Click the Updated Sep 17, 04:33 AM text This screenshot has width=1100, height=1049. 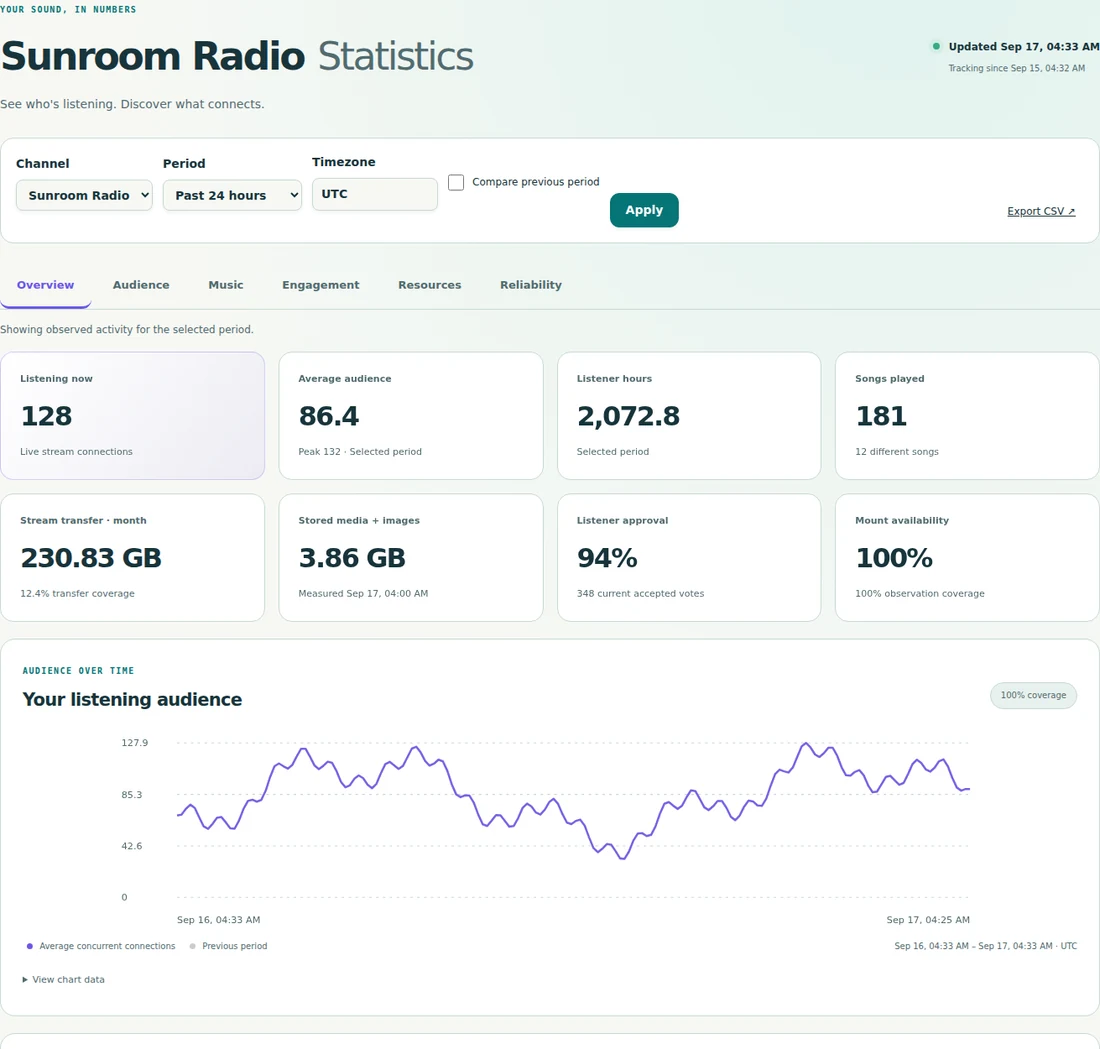click(x=1024, y=46)
